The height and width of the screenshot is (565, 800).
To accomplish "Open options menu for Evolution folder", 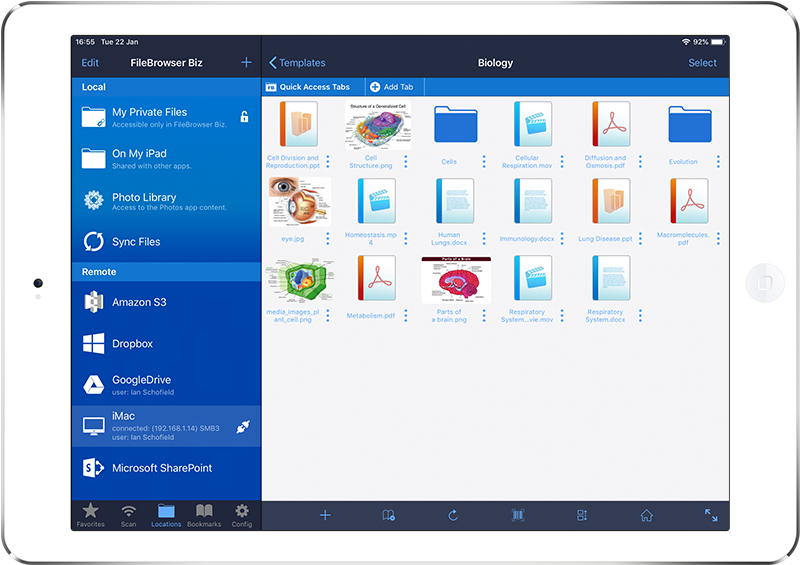I will pos(718,162).
